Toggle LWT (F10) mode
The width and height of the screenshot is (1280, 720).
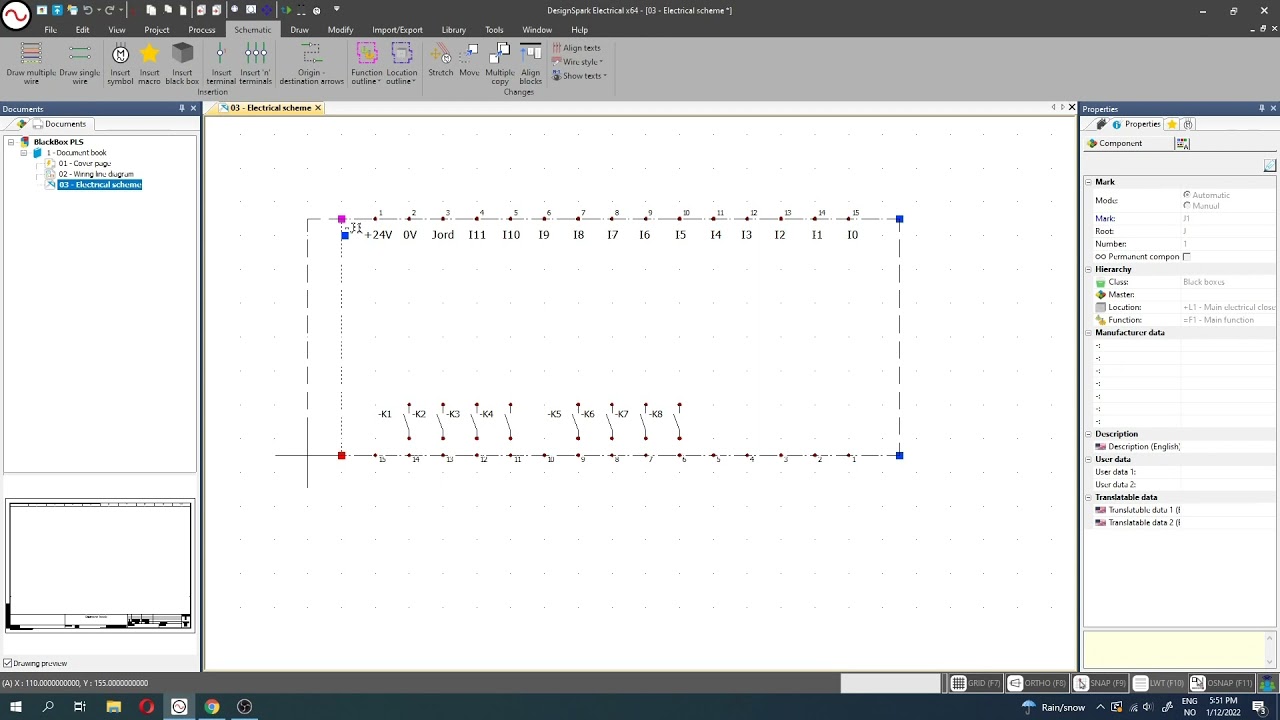1159,683
